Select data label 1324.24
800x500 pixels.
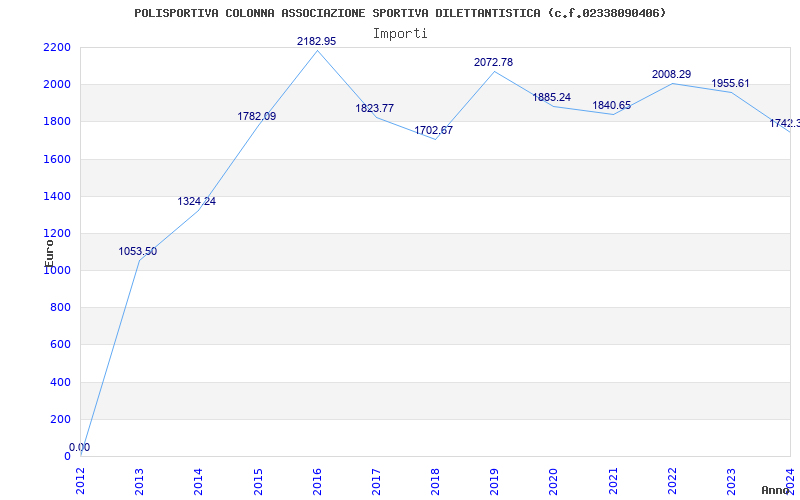pyautogui.click(x=196, y=202)
